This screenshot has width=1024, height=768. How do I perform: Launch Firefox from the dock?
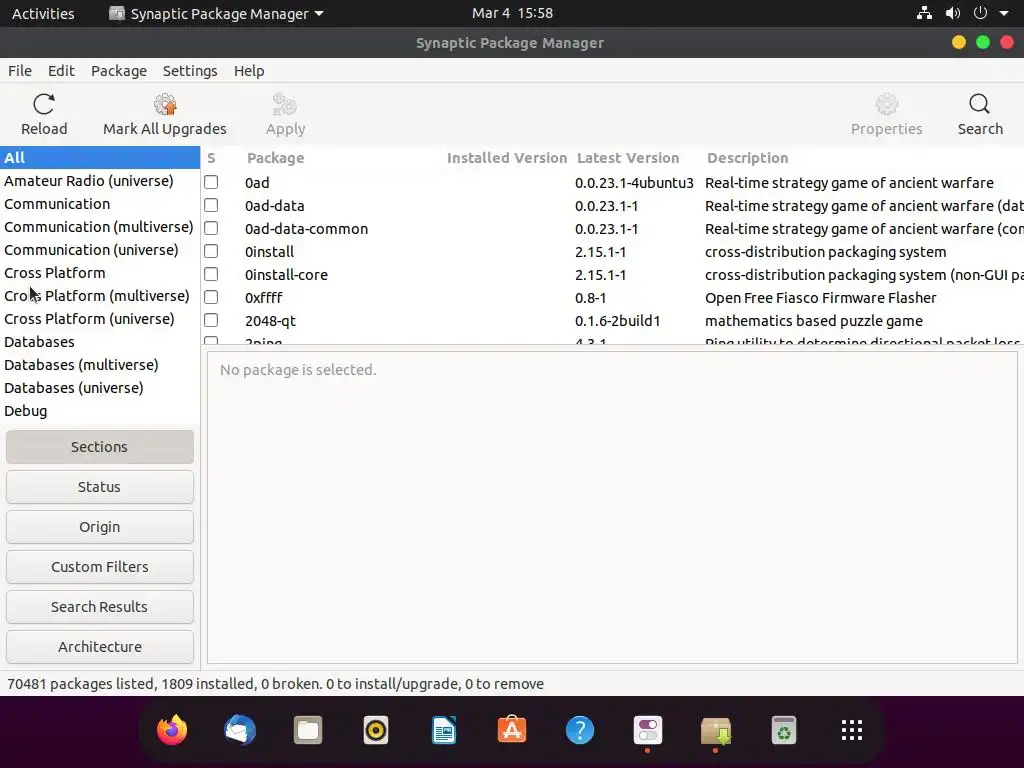pyautogui.click(x=172, y=730)
